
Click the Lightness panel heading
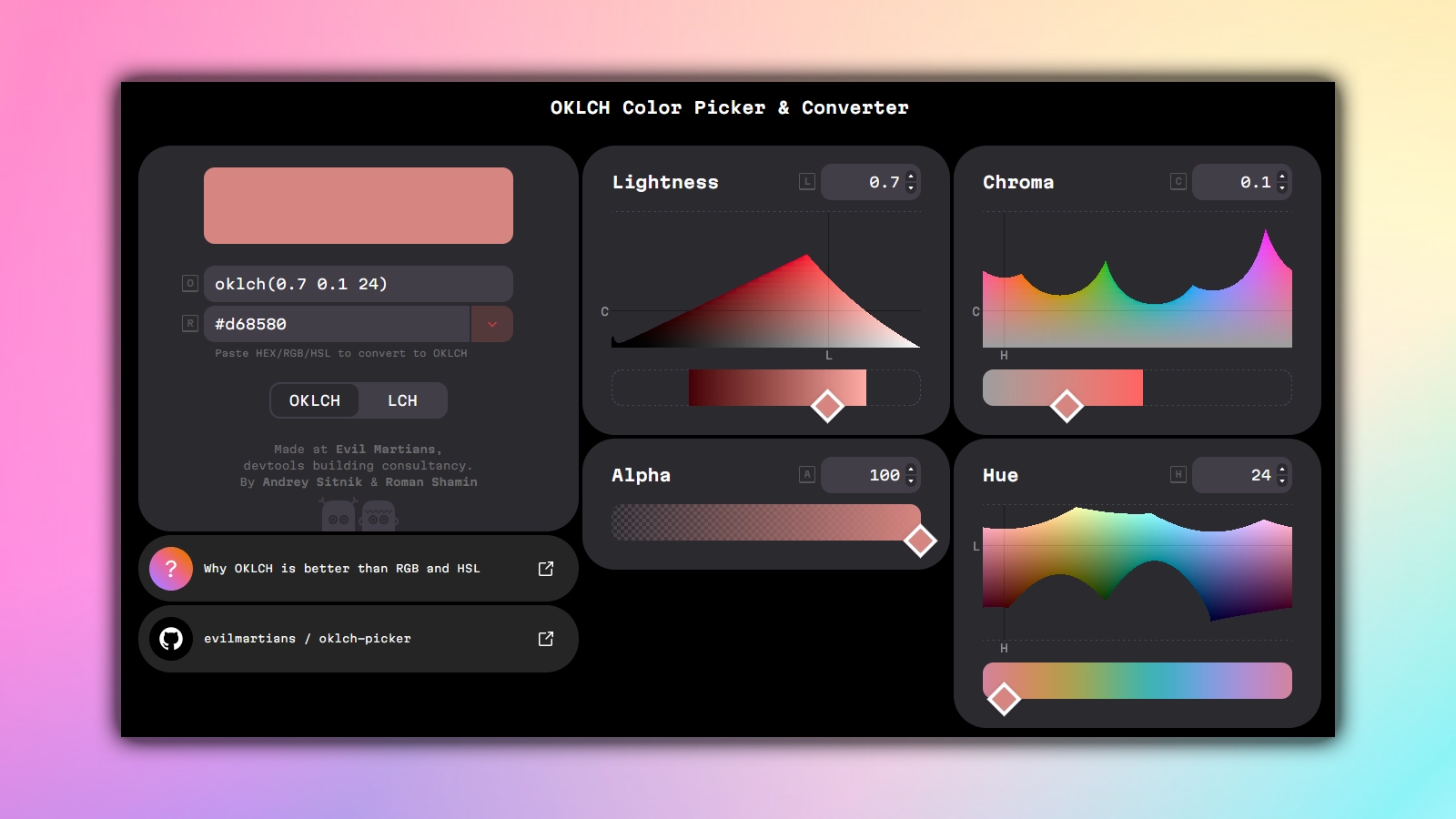click(x=665, y=182)
